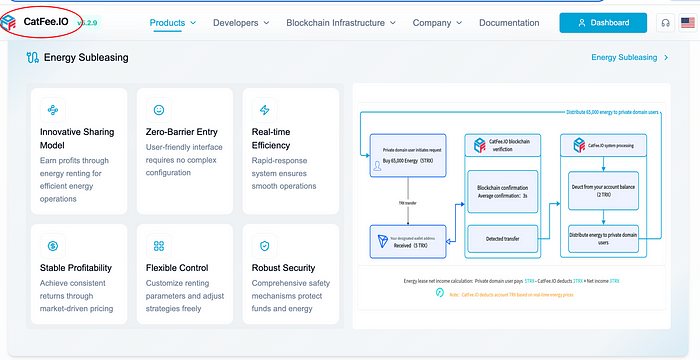The image size is (700, 360).
Task: Click the 'TRX transfer' arrow label
Action: pos(408,203)
